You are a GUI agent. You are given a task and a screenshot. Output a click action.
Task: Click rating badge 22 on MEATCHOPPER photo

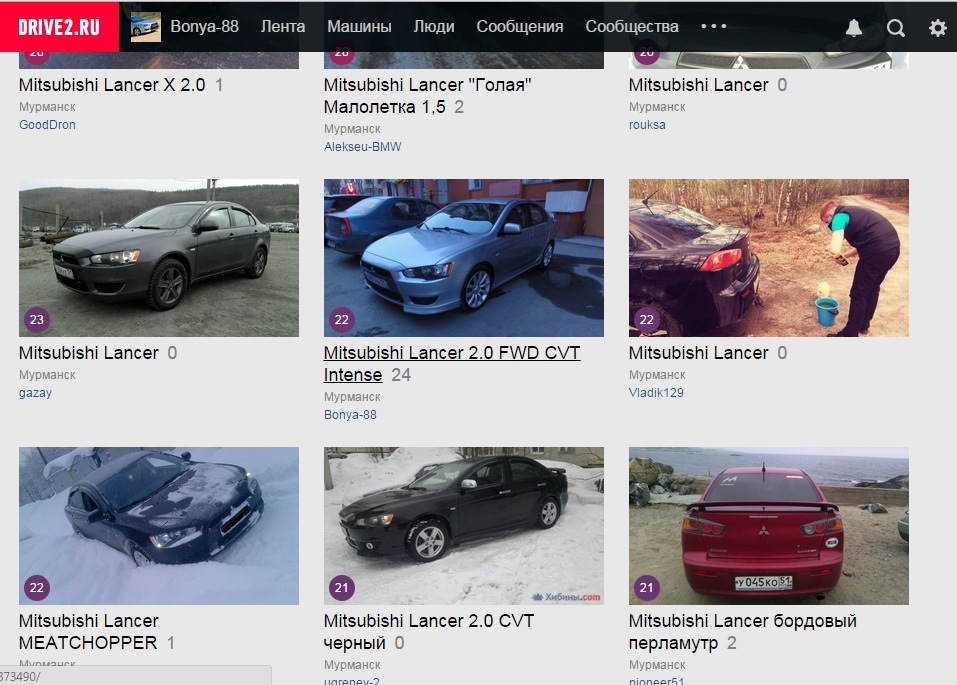(x=37, y=587)
